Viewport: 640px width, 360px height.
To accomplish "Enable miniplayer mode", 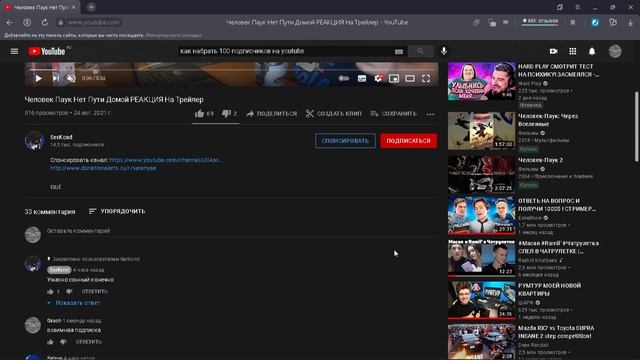I will 394,78.
